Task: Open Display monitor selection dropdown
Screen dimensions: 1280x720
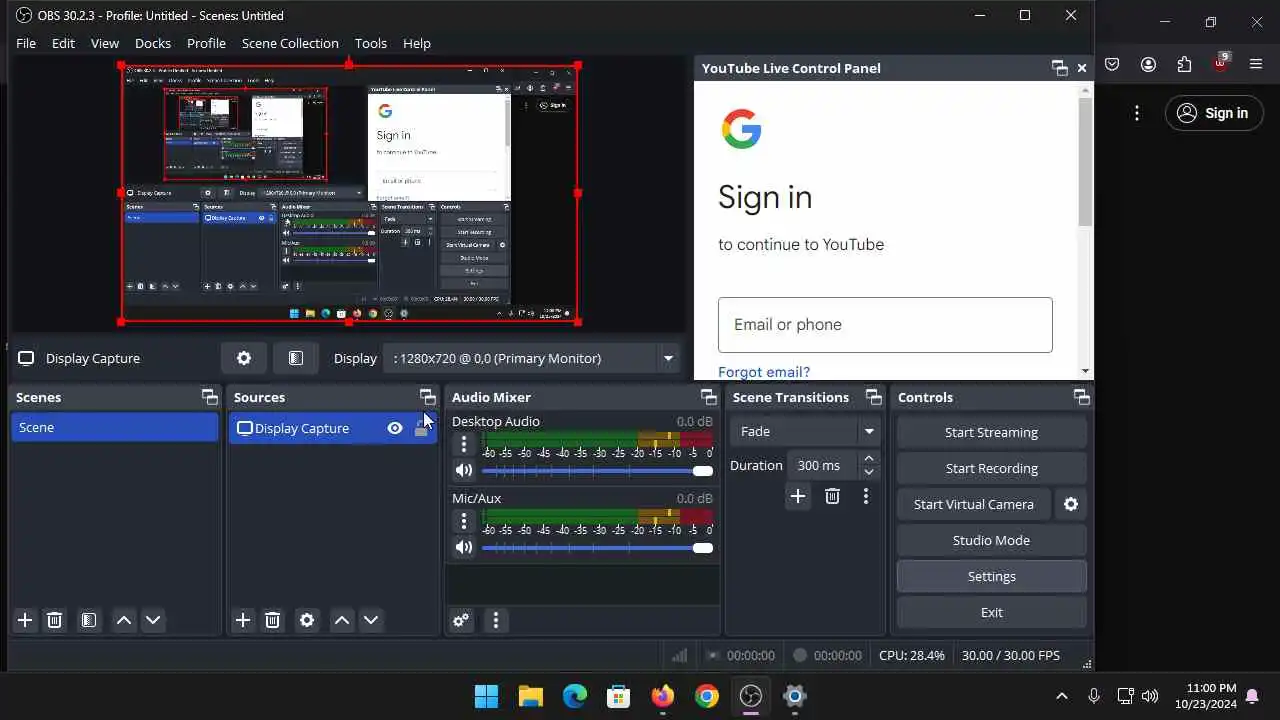Action: tap(532, 358)
